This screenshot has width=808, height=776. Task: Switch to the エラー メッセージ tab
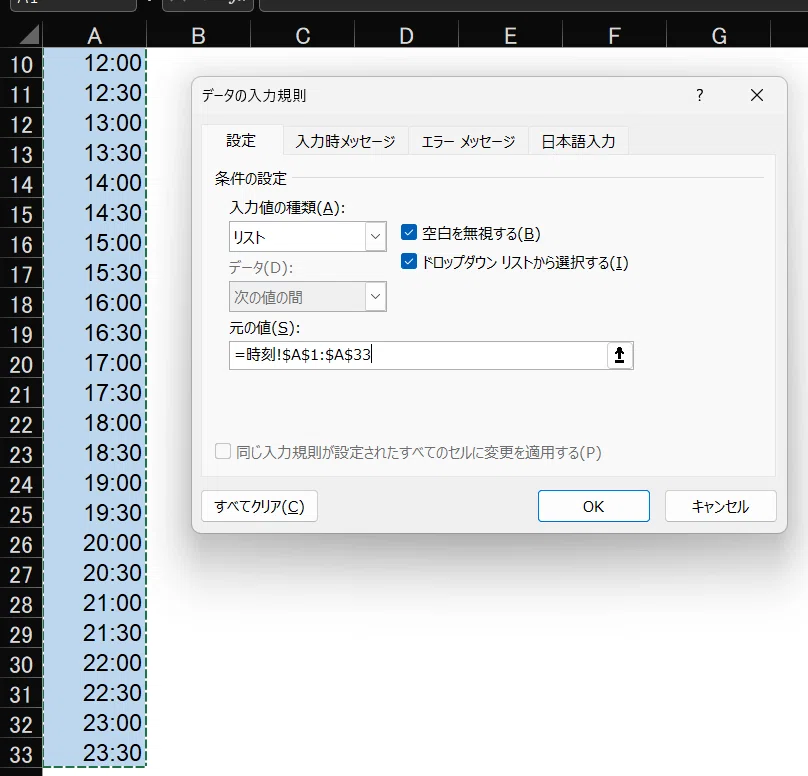[468, 141]
